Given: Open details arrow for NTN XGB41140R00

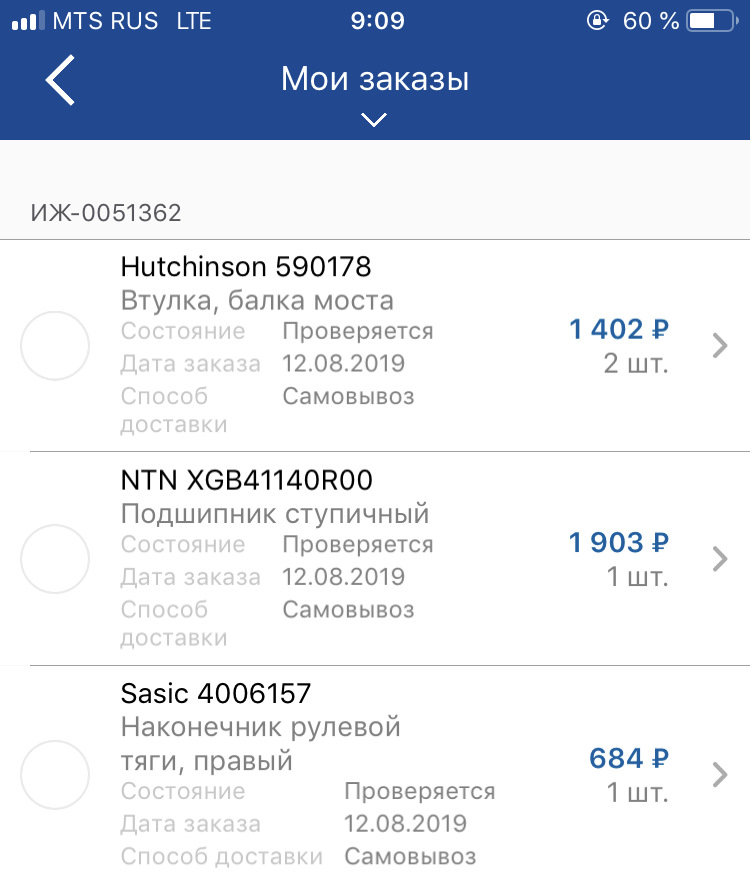Looking at the screenshot, I should point(719,559).
